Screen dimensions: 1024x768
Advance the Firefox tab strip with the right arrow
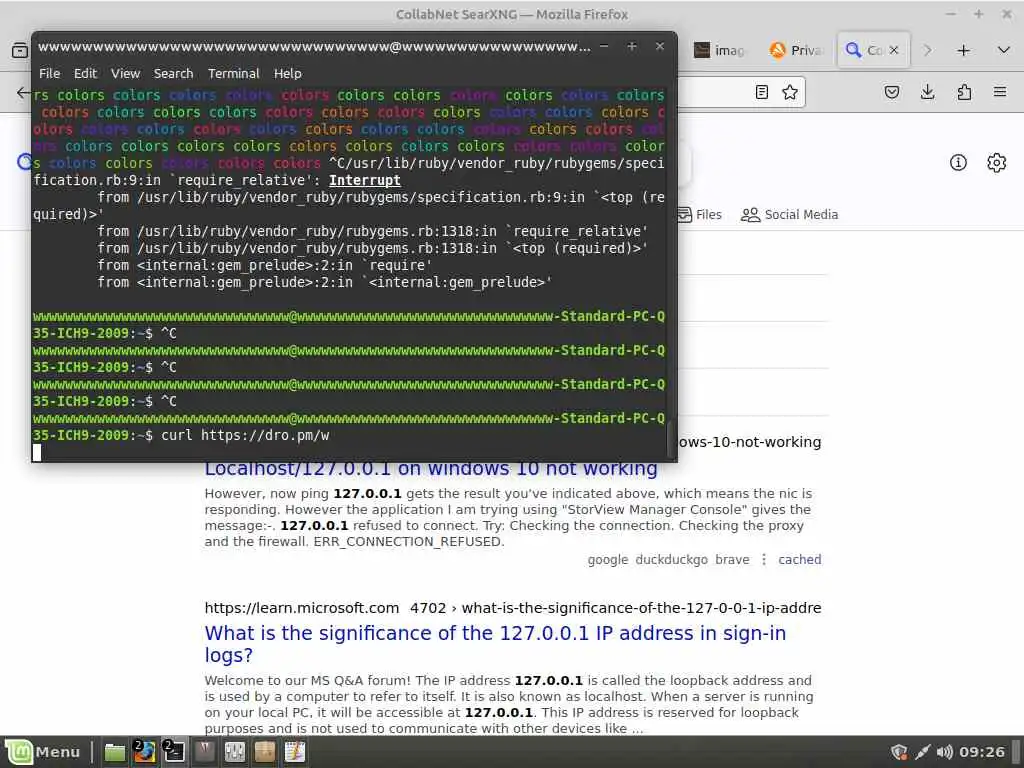point(927,50)
